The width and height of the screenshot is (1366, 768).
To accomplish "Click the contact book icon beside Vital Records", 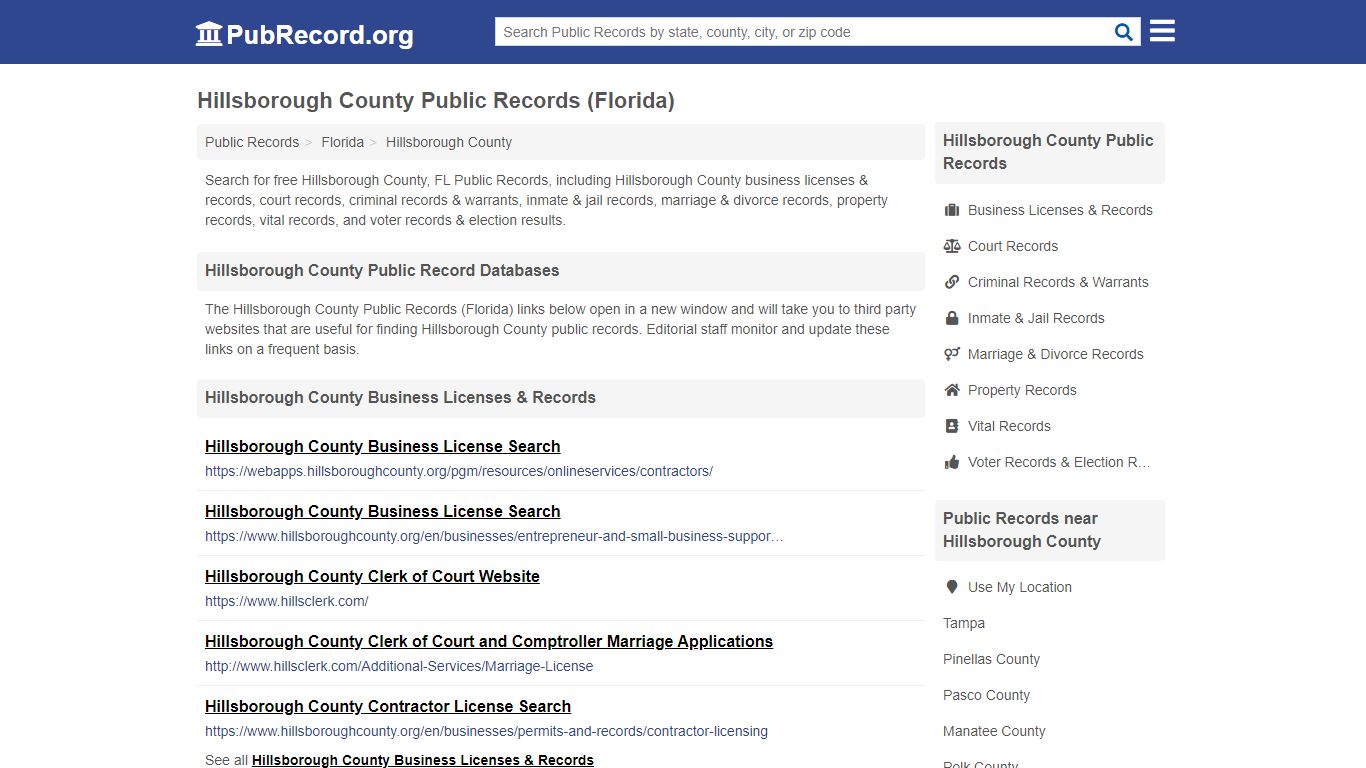I will pos(952,426).
